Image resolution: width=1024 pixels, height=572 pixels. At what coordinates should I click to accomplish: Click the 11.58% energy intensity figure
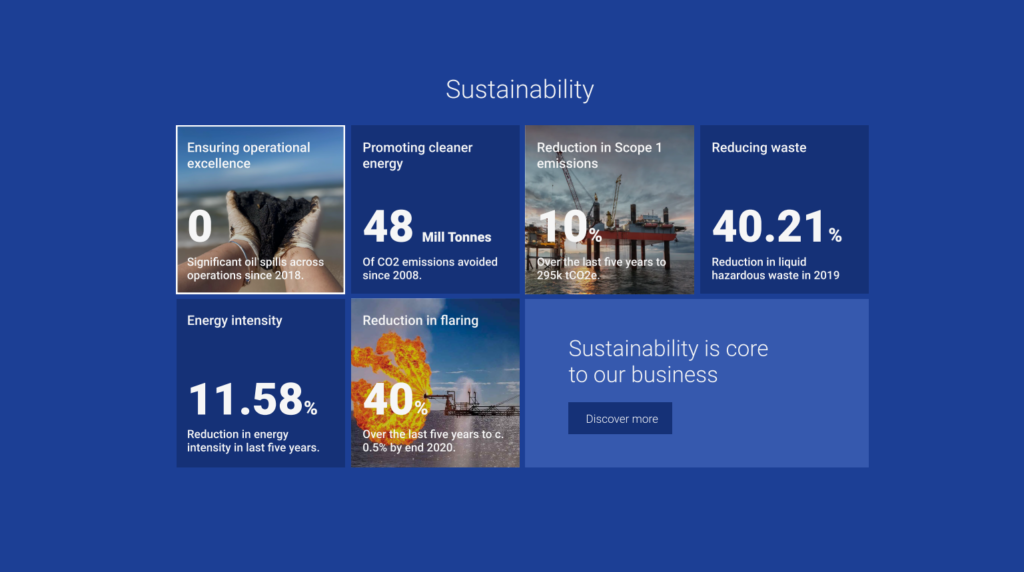[252, 400]
